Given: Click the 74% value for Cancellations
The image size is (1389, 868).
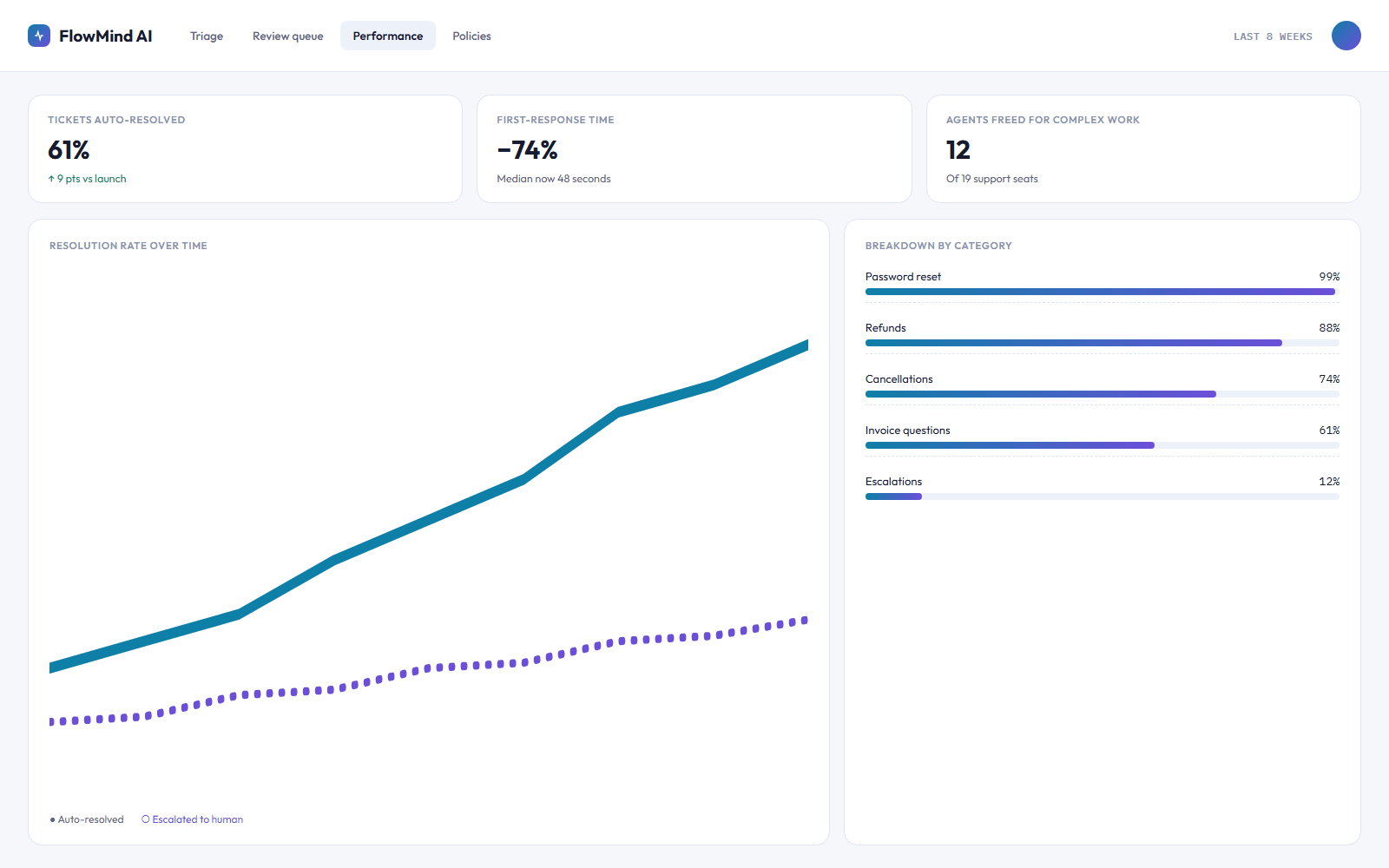Looking at the screenshot, I should pos(1329,379).
